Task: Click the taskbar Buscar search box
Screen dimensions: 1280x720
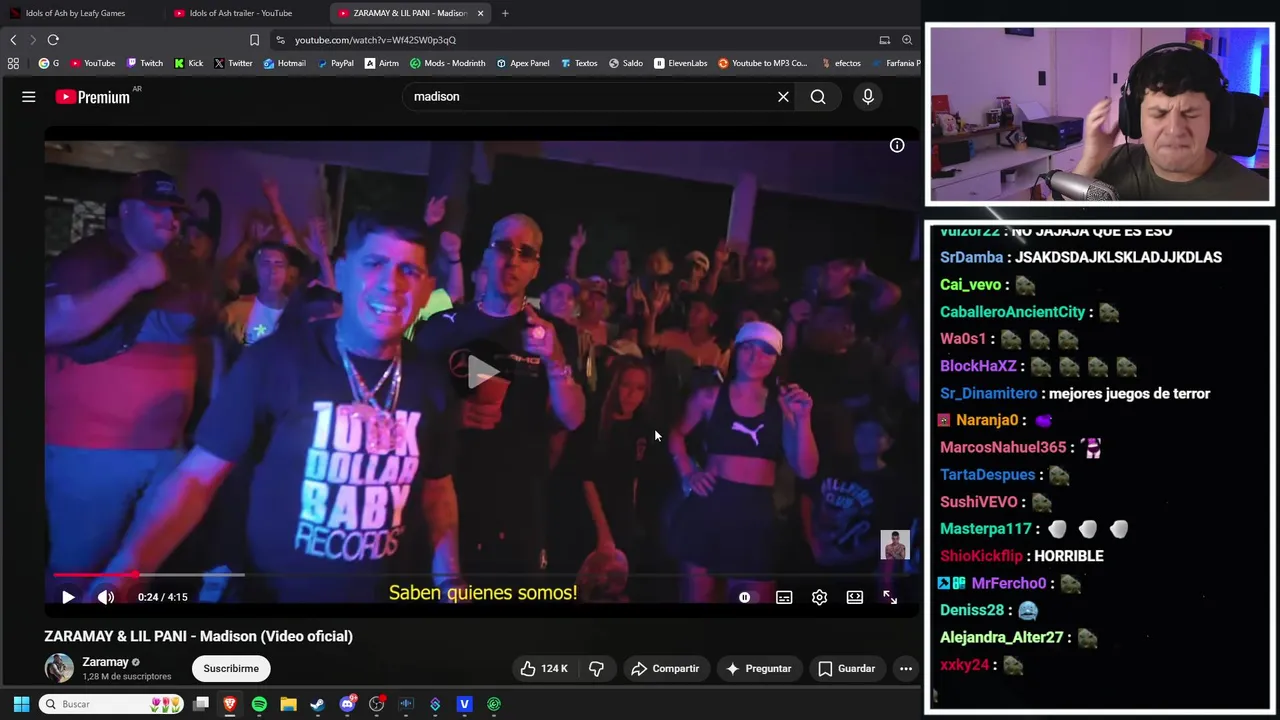Action: (x=112, y=704)
